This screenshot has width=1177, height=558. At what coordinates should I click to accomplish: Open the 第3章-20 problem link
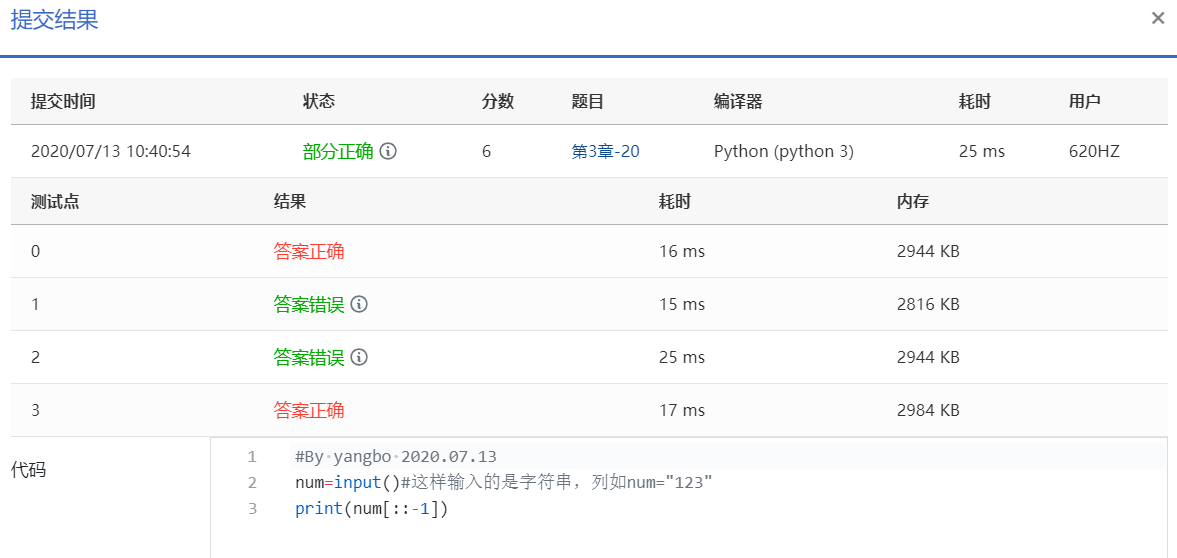click(x=606, y=151)
